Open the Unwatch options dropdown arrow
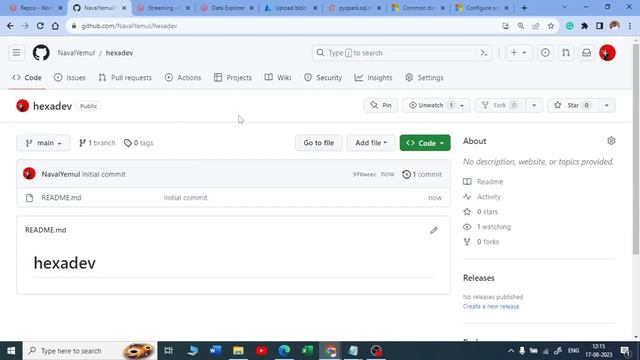Viewport: 640px width, 360px height. tap(462, 105)
